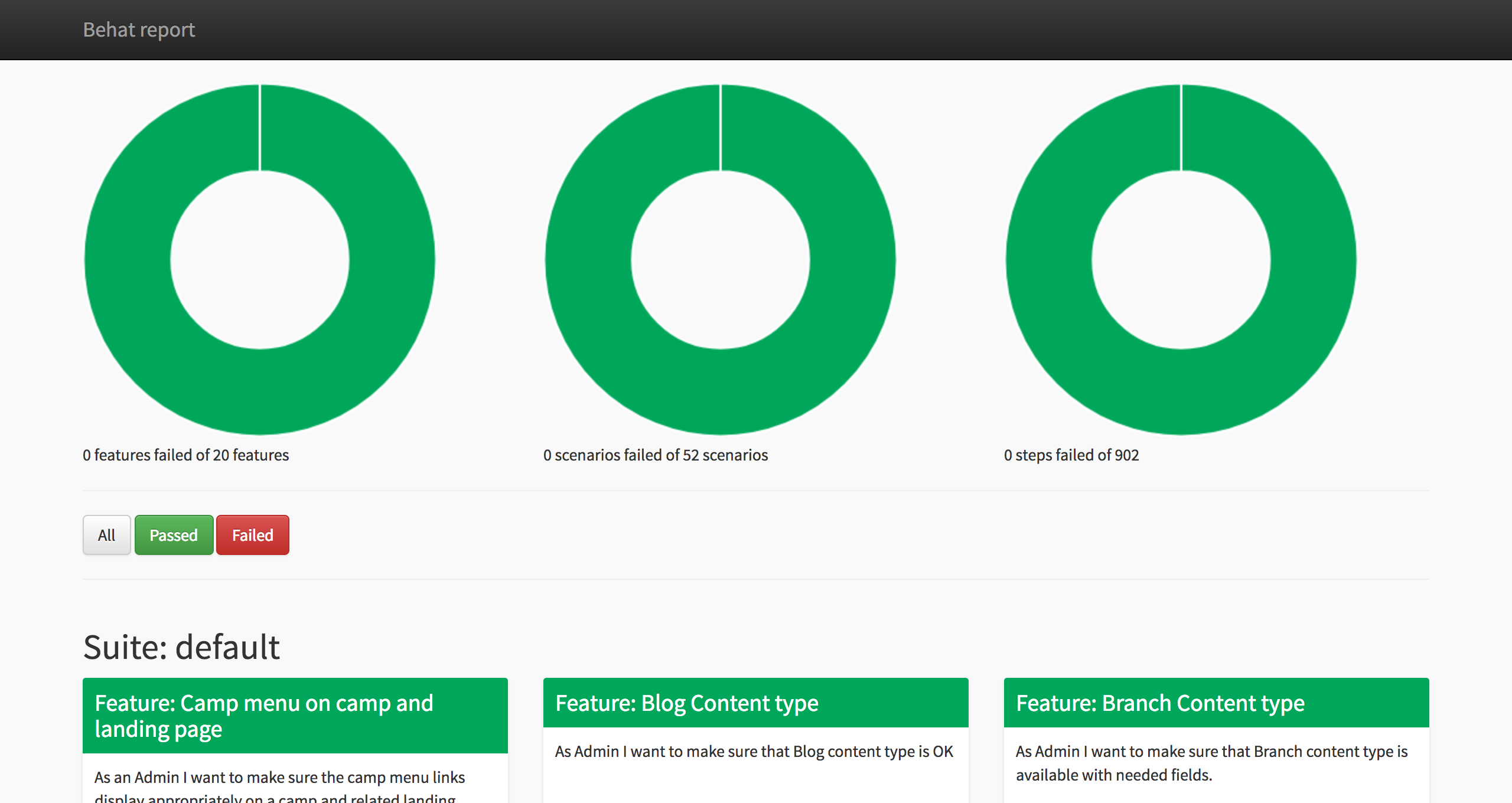Click the white center of steps donut
Image resolution: width=1512 pixels, height=803 pixels.
coord(1181,260)
